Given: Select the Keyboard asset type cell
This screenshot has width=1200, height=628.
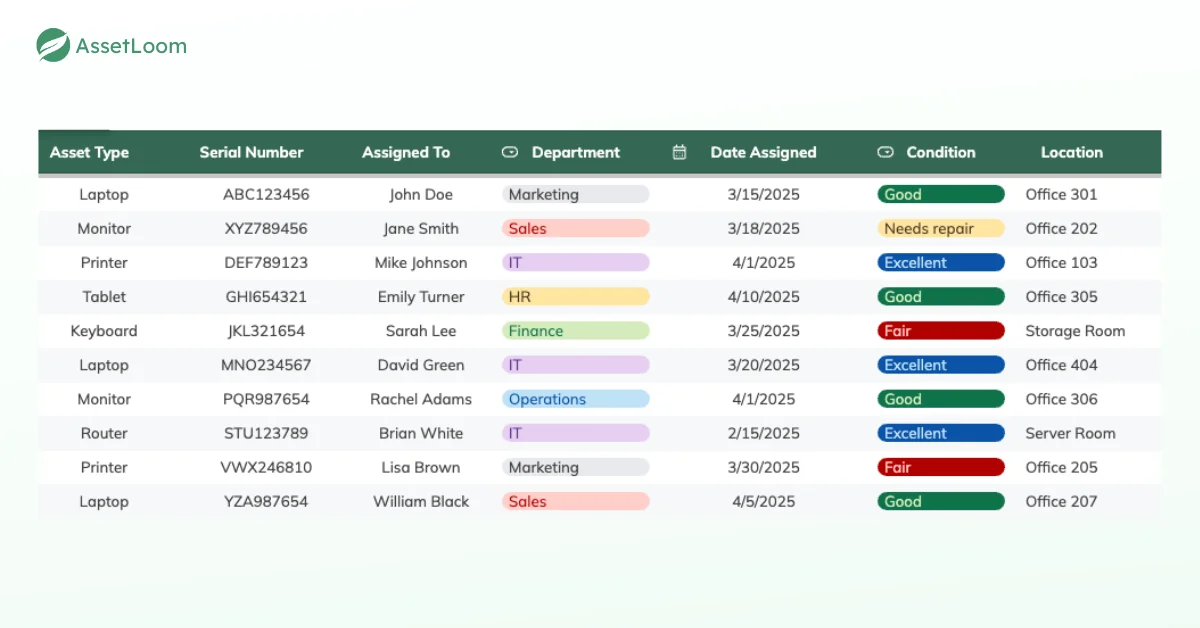Looking at the screenshot, I should 104,331.
